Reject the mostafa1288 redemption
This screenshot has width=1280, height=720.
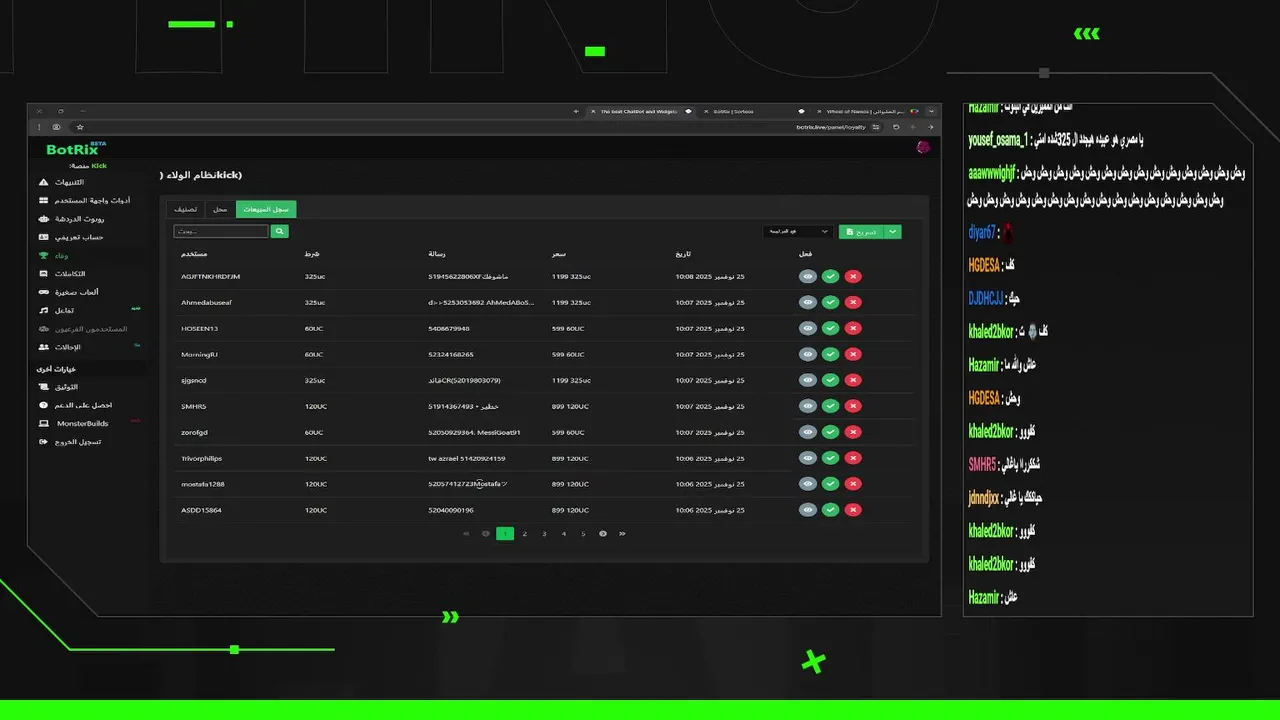tap(853, 484)
